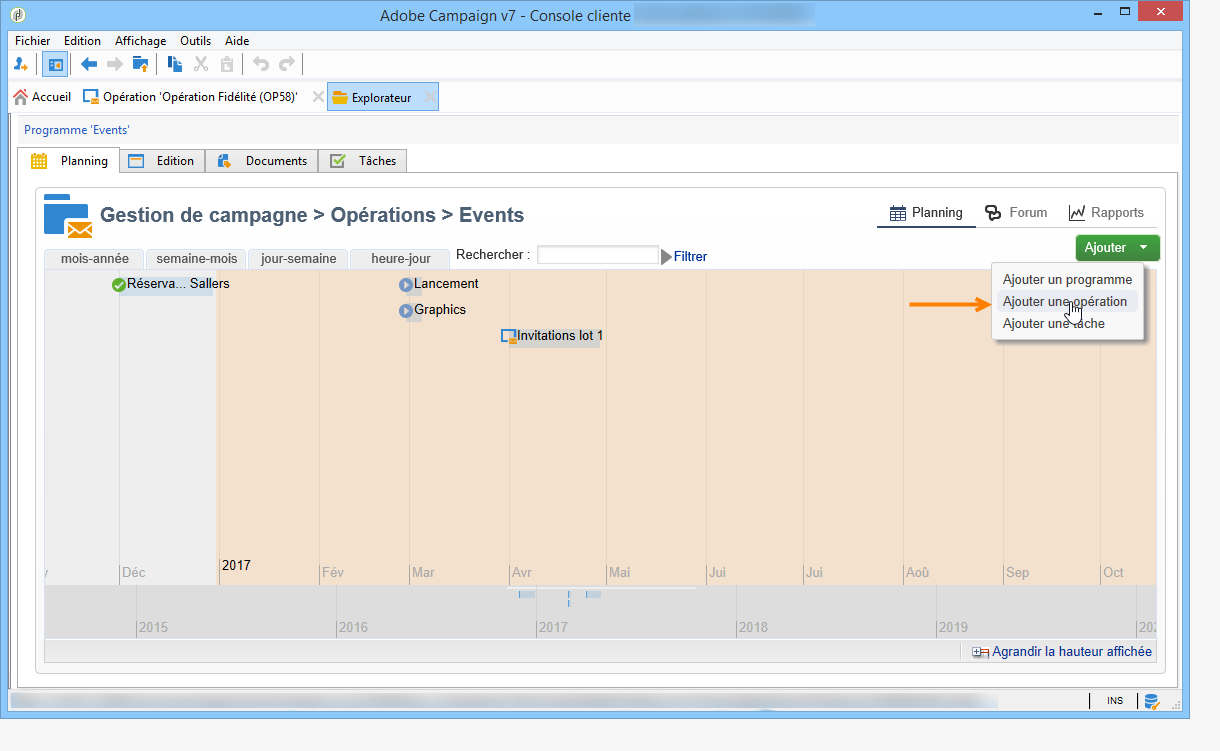Open the Outils menu
This screenshot has width=1220, height=751.
pos(195,41)
